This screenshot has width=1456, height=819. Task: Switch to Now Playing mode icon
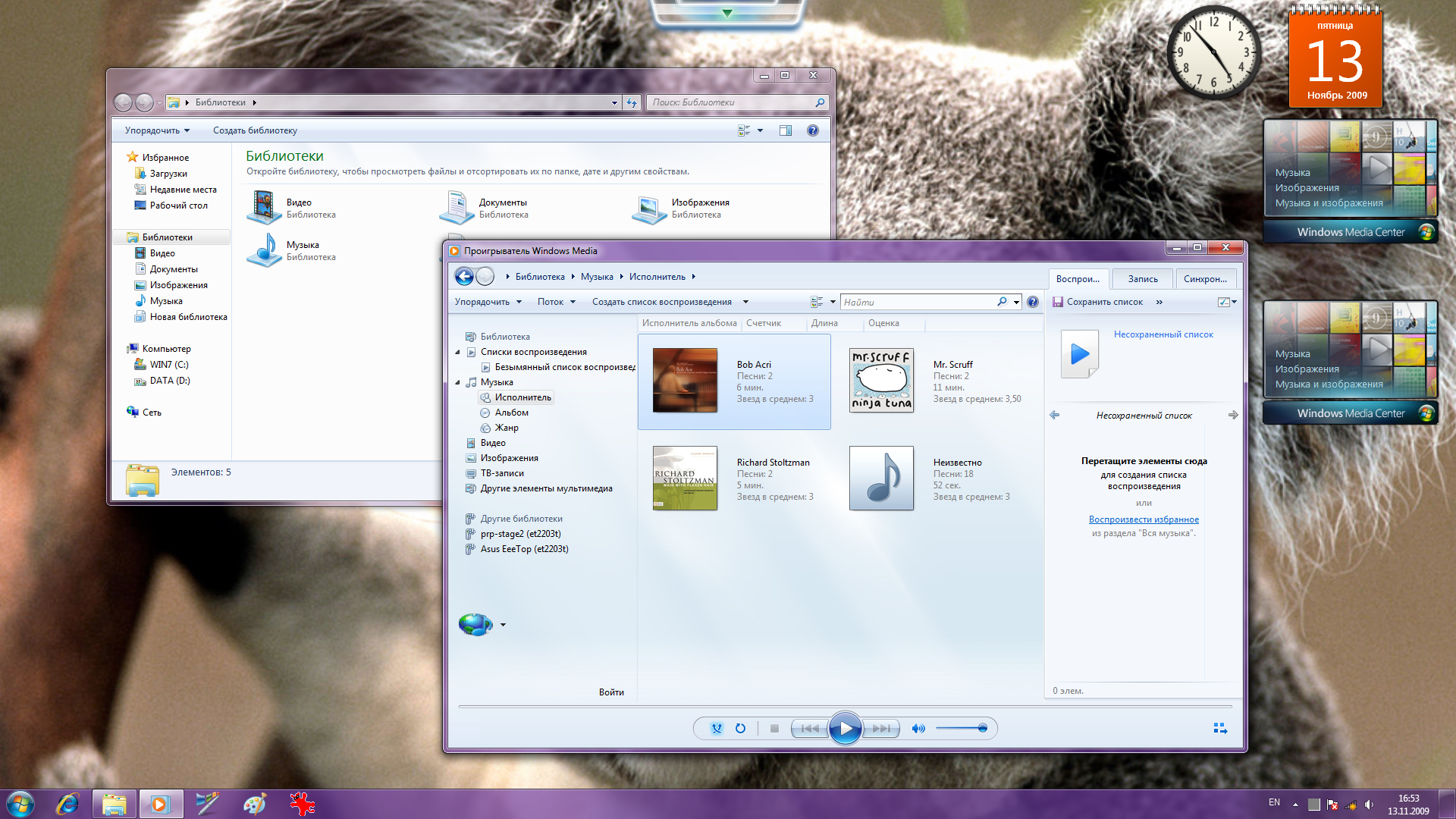1219,729
